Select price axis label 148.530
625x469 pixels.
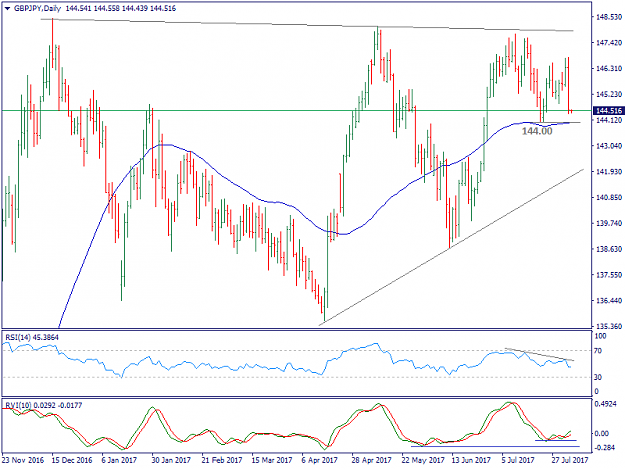[x=609, y=17]
